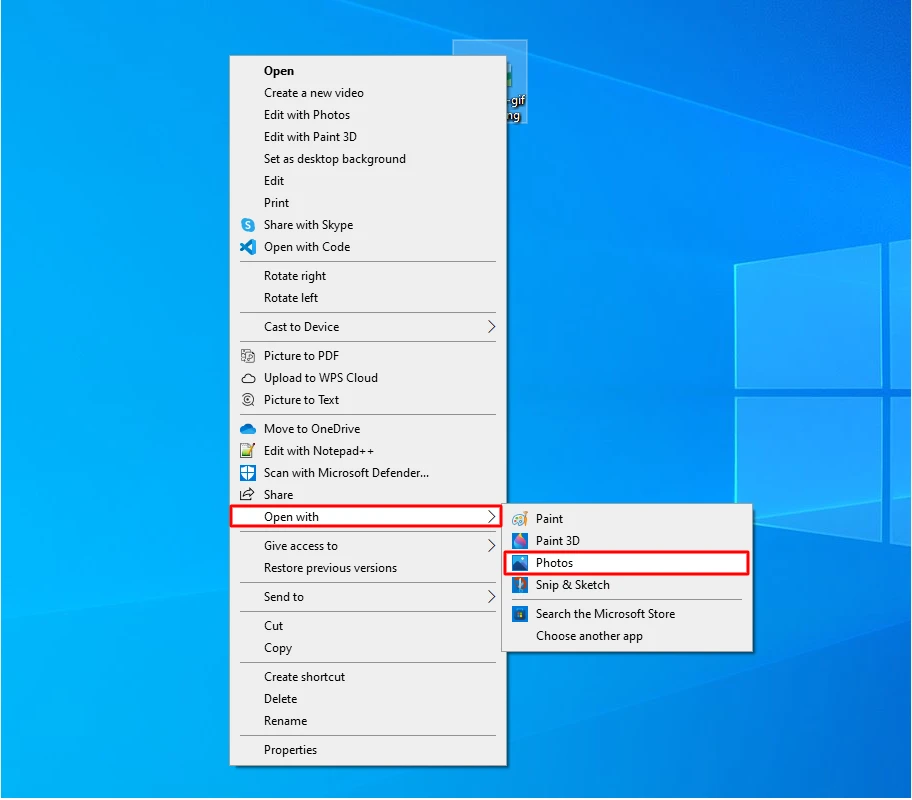Select Upload to WPS Cloud
The height and width of the screenshot is (800, 912).
[x=368, y=378]
